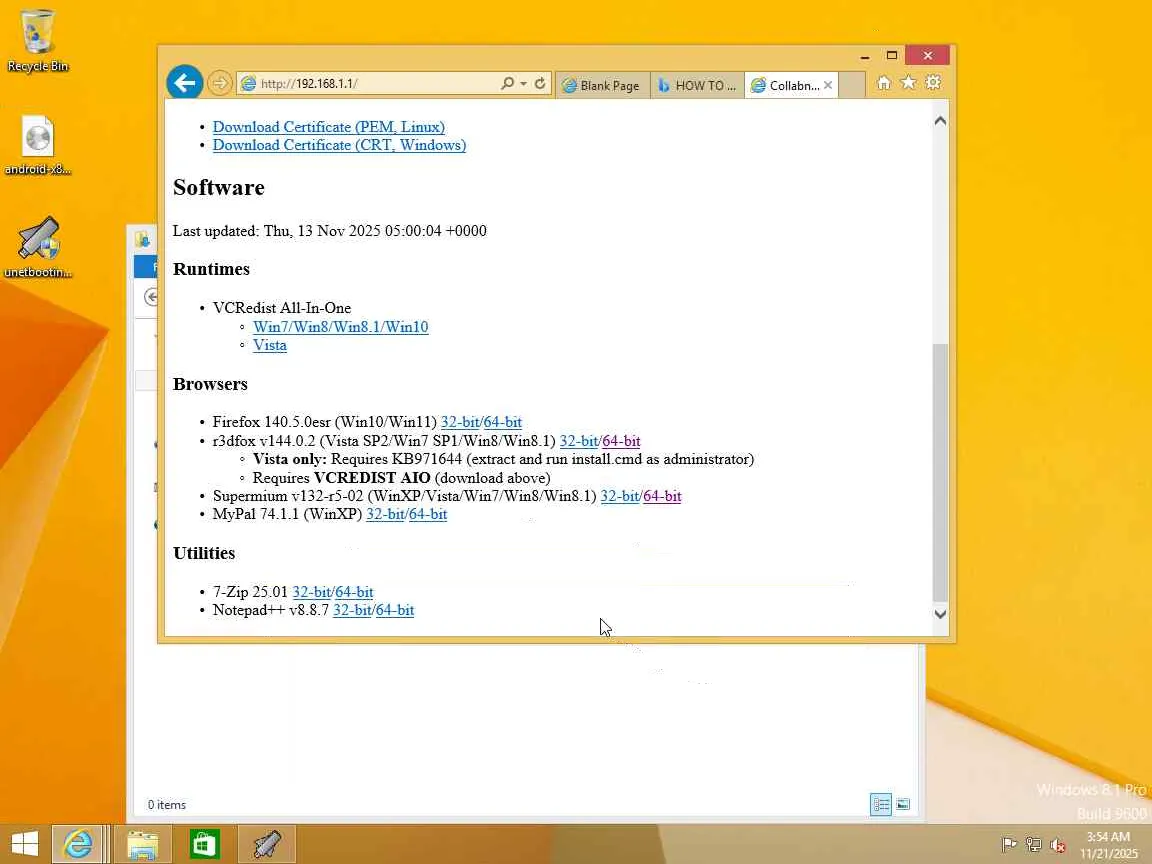This screenshot has height=864, width=1152.
Task: Download Certificate (CRT, Windows) link
Action: click(339, 145)
